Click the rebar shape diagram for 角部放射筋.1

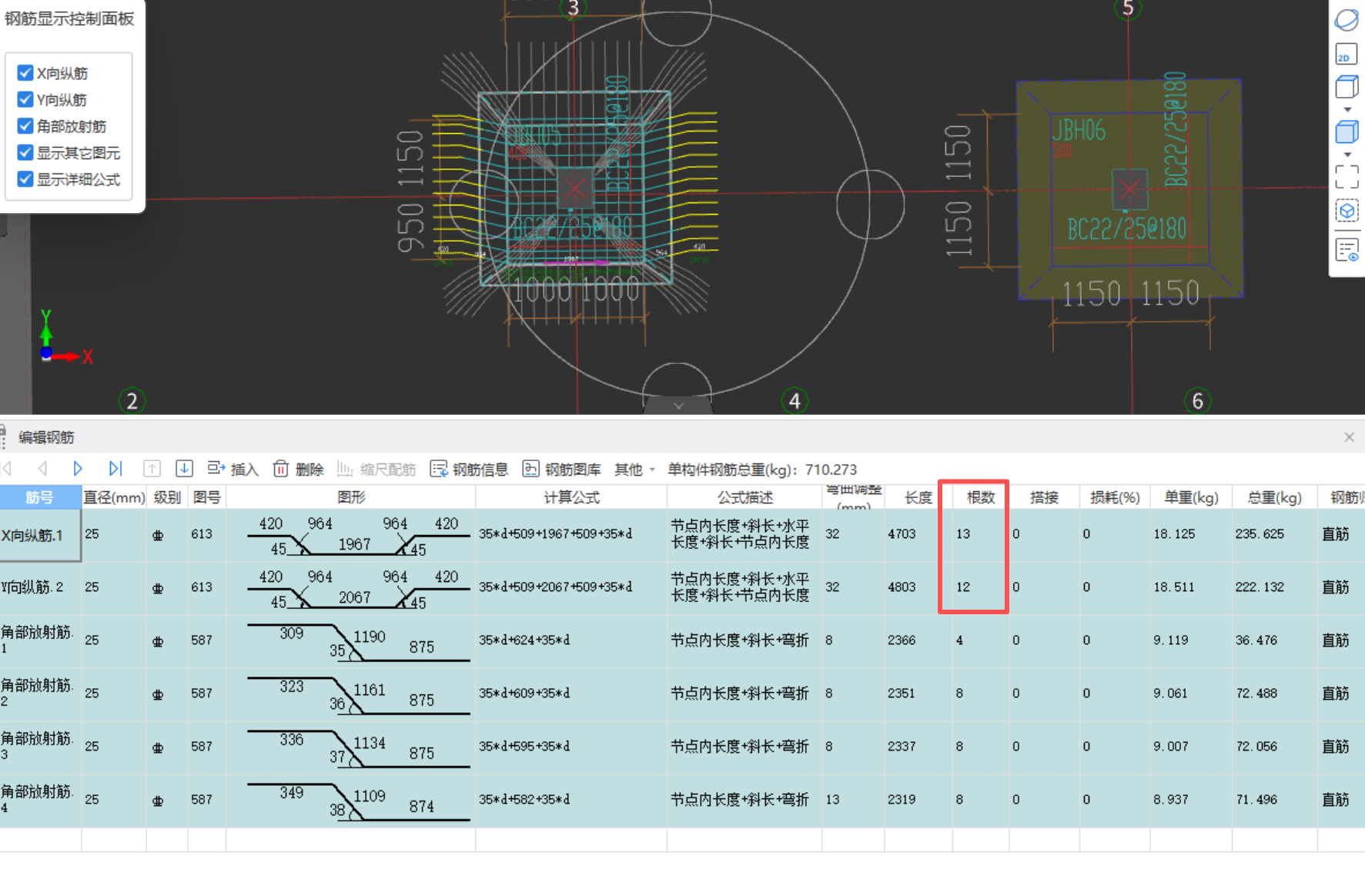(x=351, y=641)
